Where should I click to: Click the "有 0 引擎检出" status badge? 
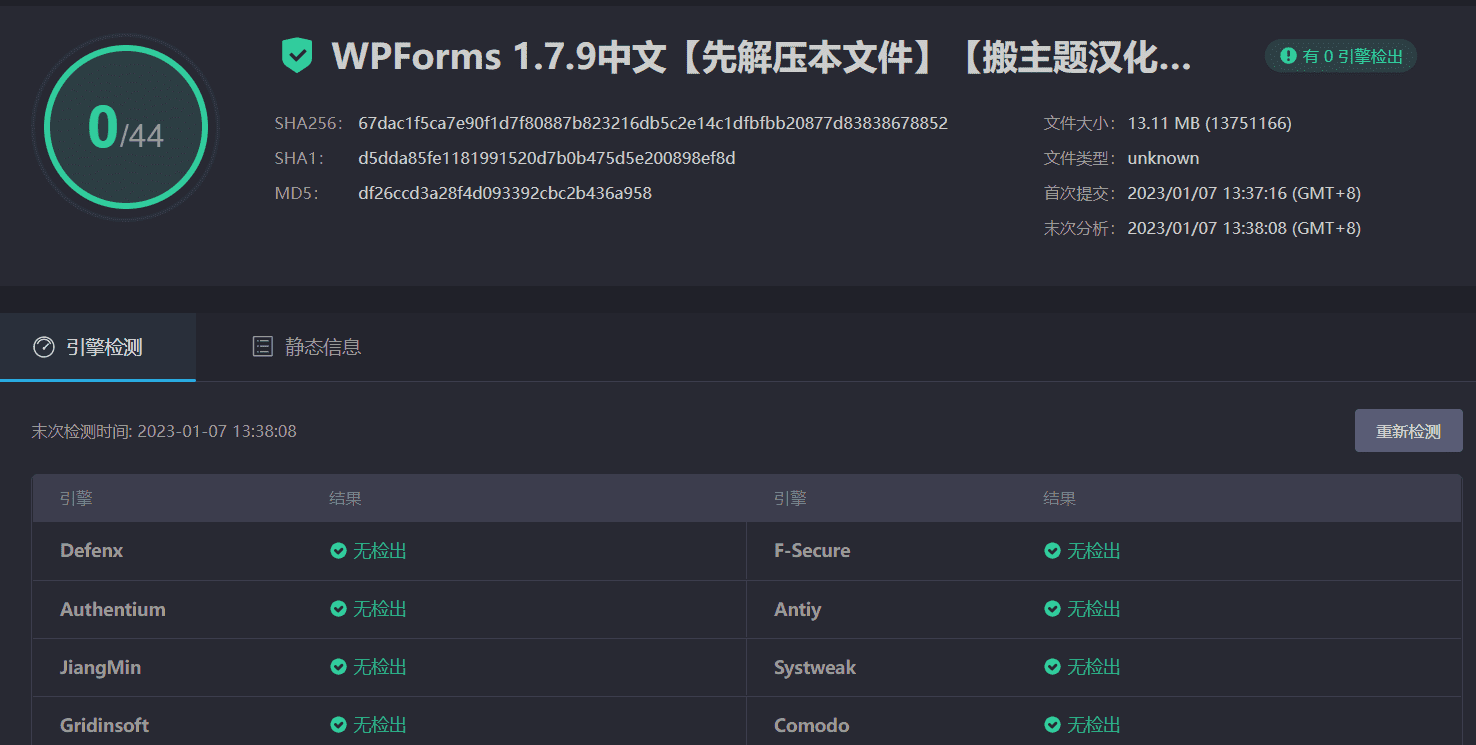(1341, 57)
